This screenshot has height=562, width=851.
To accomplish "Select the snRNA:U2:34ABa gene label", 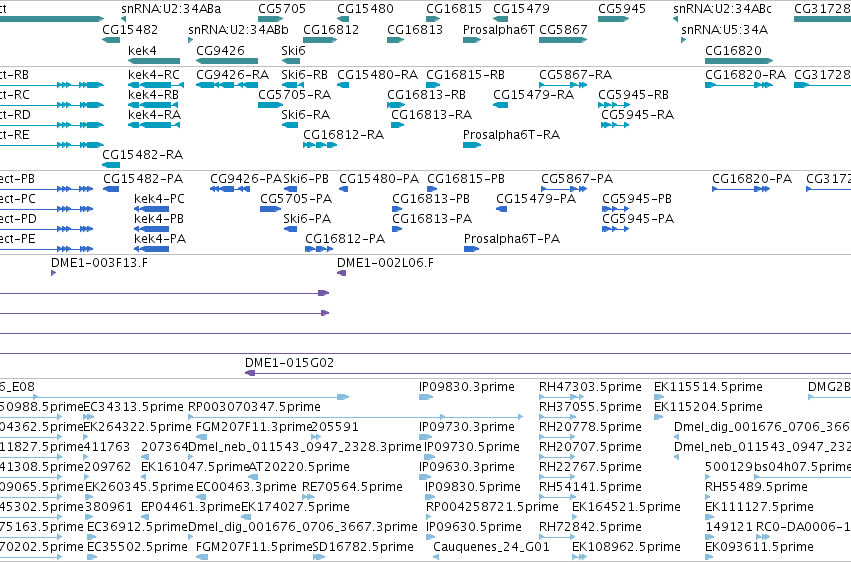I will [171, 9].
